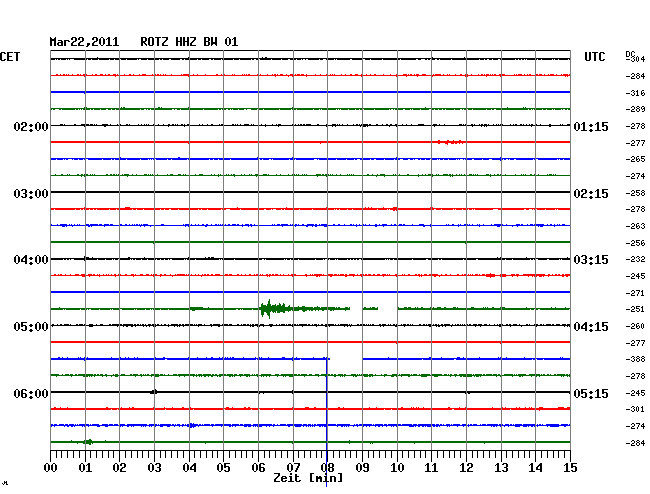Viewport: 650px width, 494px height.
Task: Click the DC offset value -251
Action: 635,309
